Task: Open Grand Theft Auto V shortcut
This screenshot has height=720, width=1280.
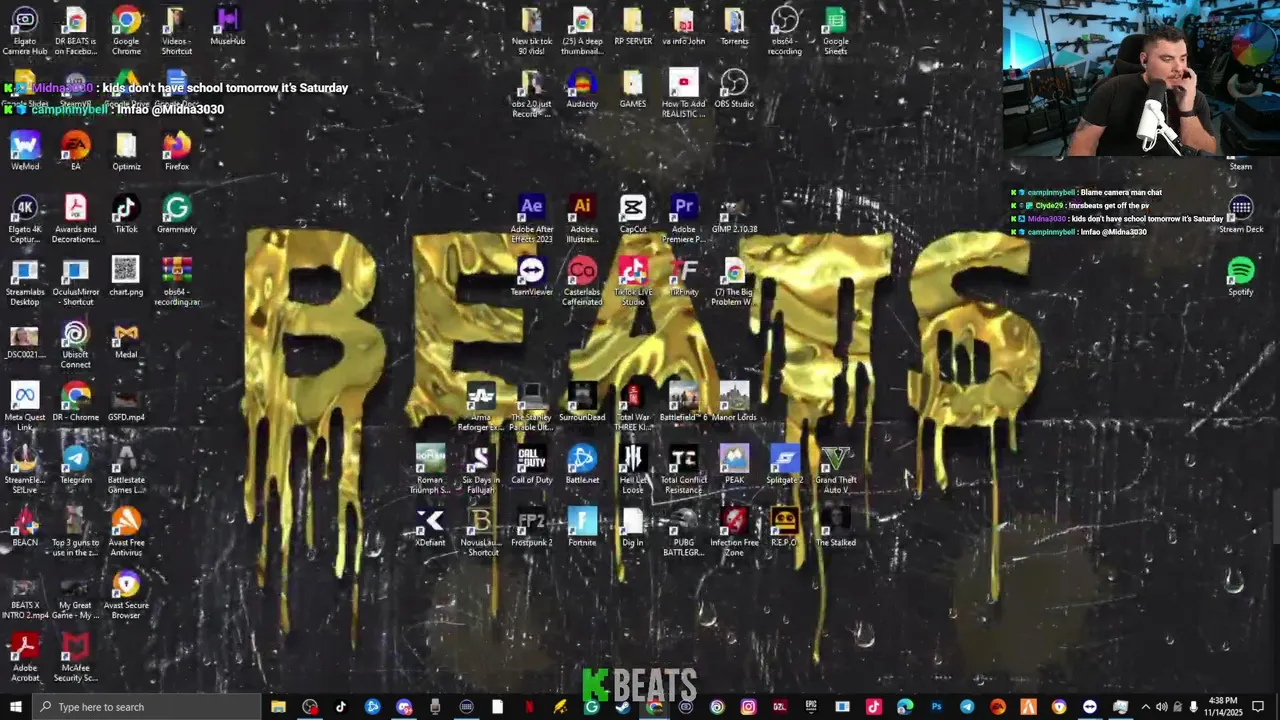Action: click(836, 470)
